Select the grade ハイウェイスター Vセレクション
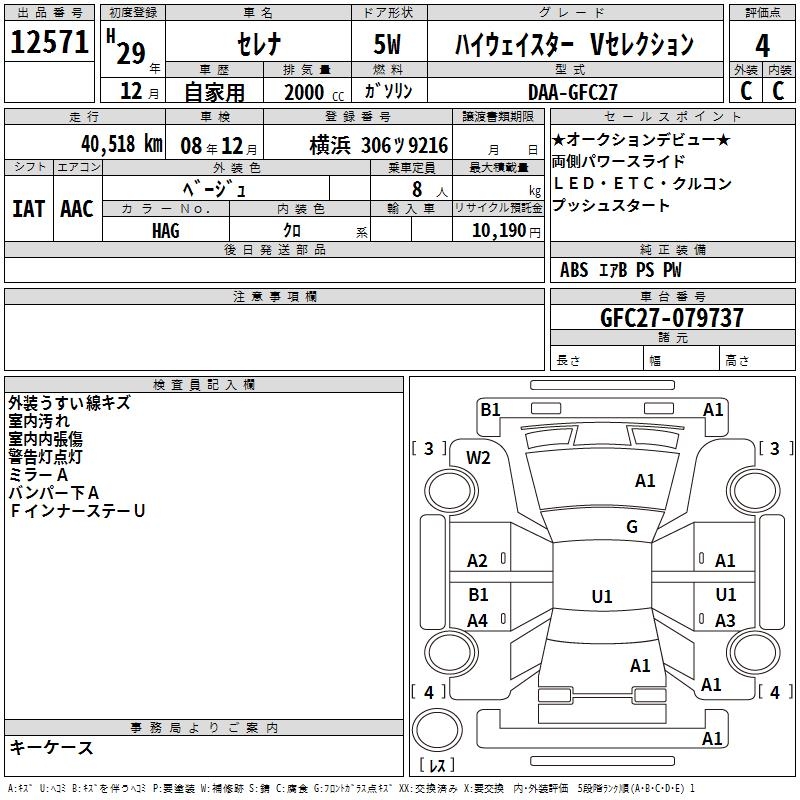 point(574,44)
